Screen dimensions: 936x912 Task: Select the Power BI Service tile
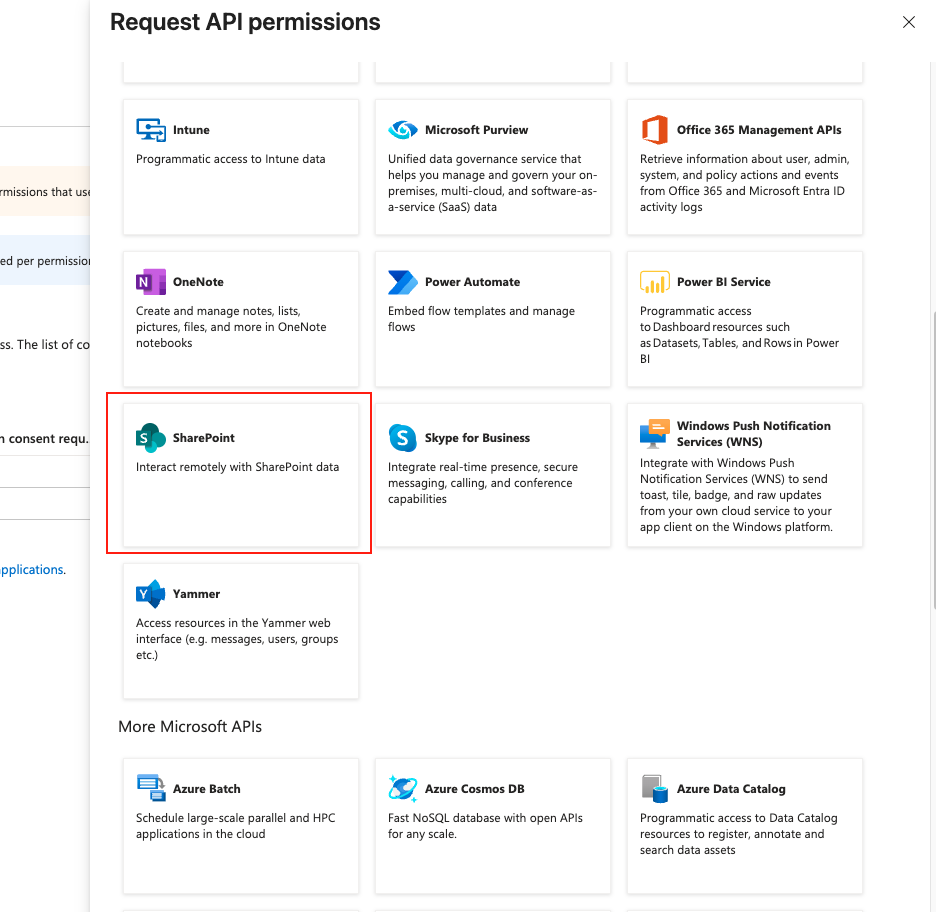[744, 319]
